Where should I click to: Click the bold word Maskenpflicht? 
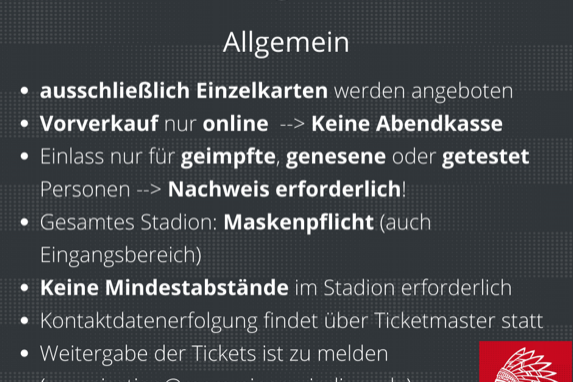[x=299, y=223]
